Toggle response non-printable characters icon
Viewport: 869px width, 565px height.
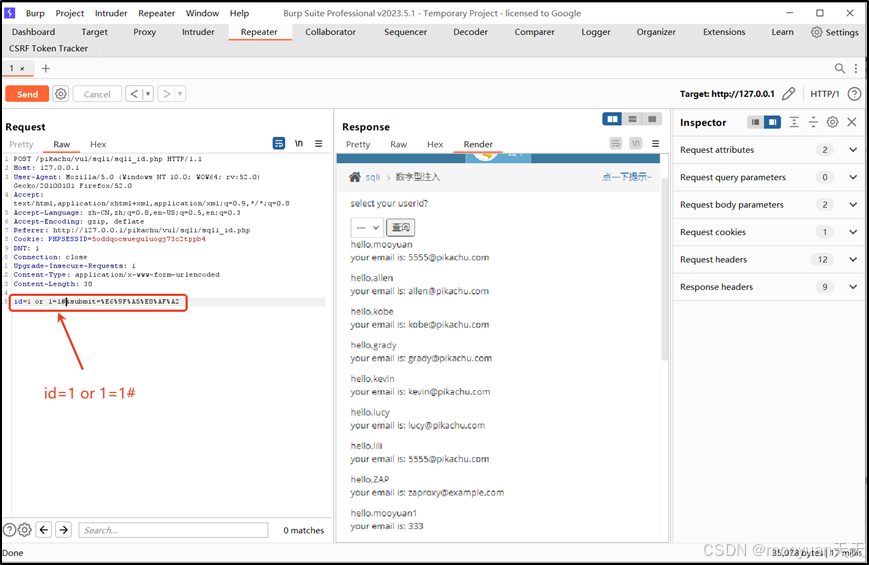(x=636, y=144)
